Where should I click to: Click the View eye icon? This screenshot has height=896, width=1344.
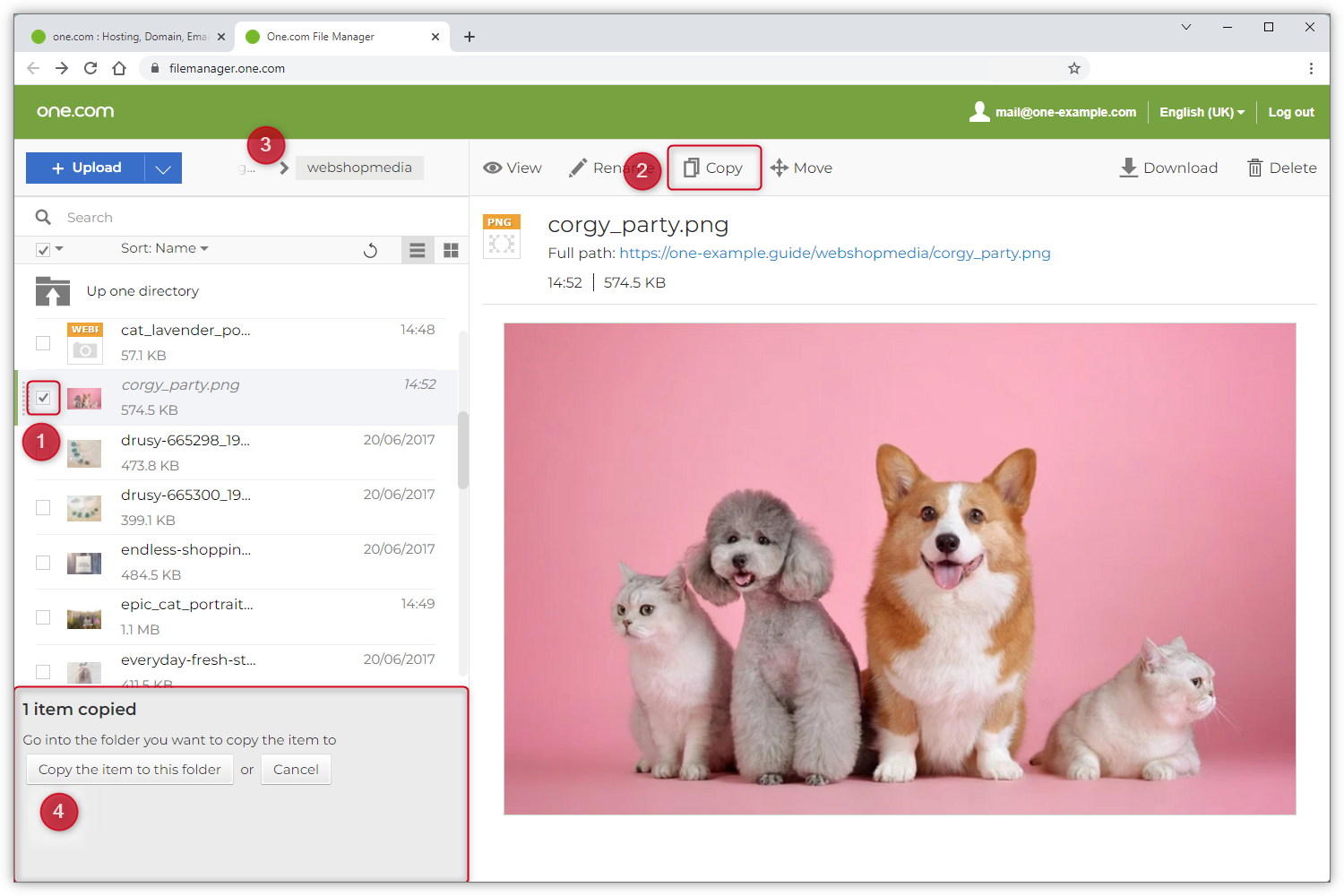click(x=492, y=168)
